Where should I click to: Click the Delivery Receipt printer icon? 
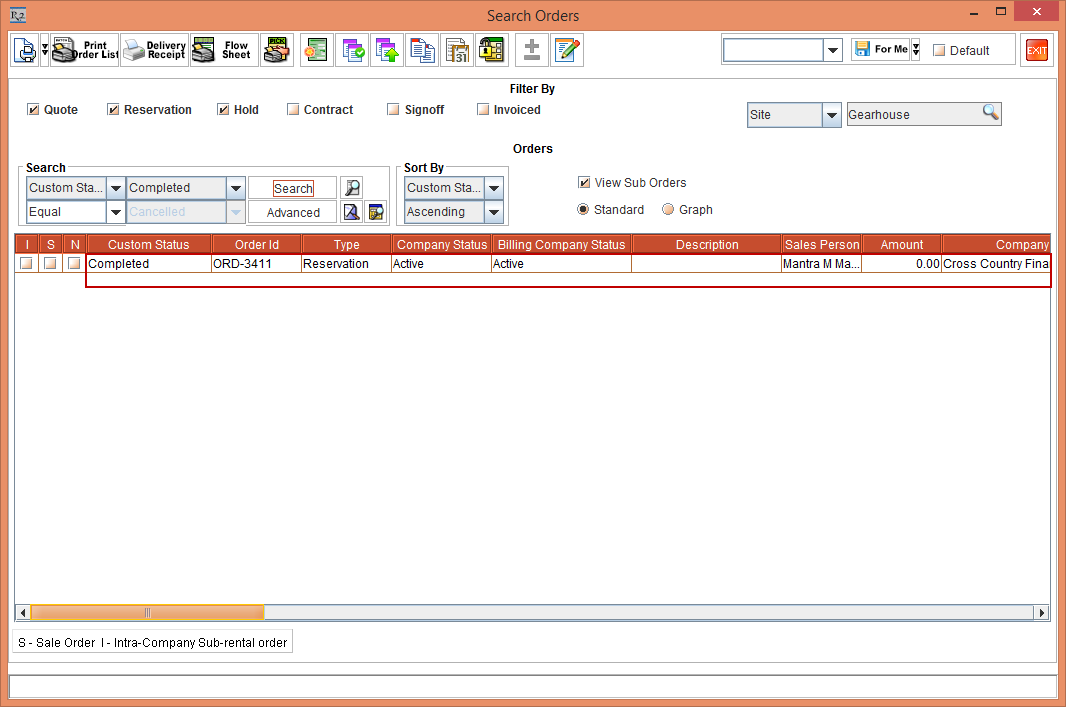[x=154, y=50]
